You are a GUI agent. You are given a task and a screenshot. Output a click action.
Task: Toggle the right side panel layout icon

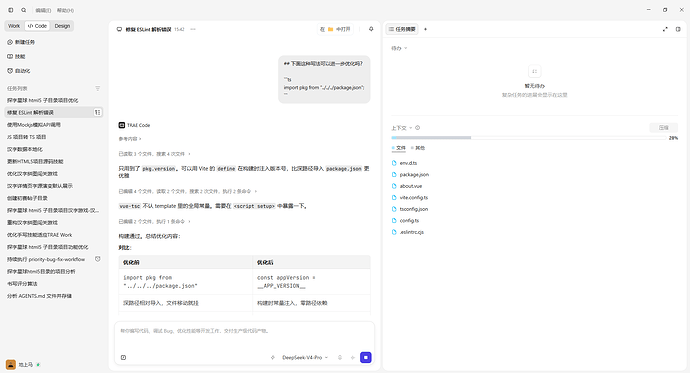[678, 29]
